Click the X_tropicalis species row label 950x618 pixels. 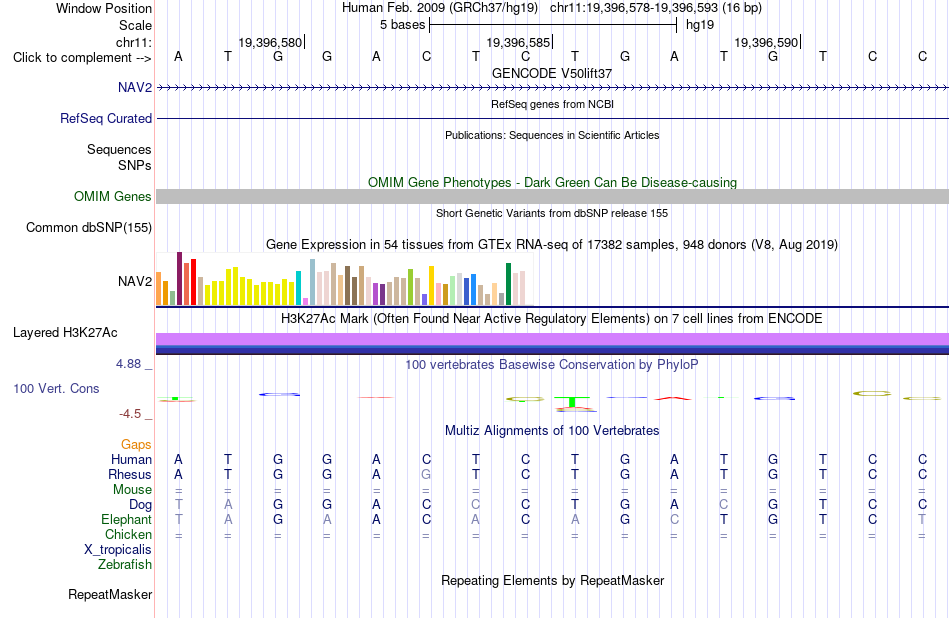(x=118, y=550)
